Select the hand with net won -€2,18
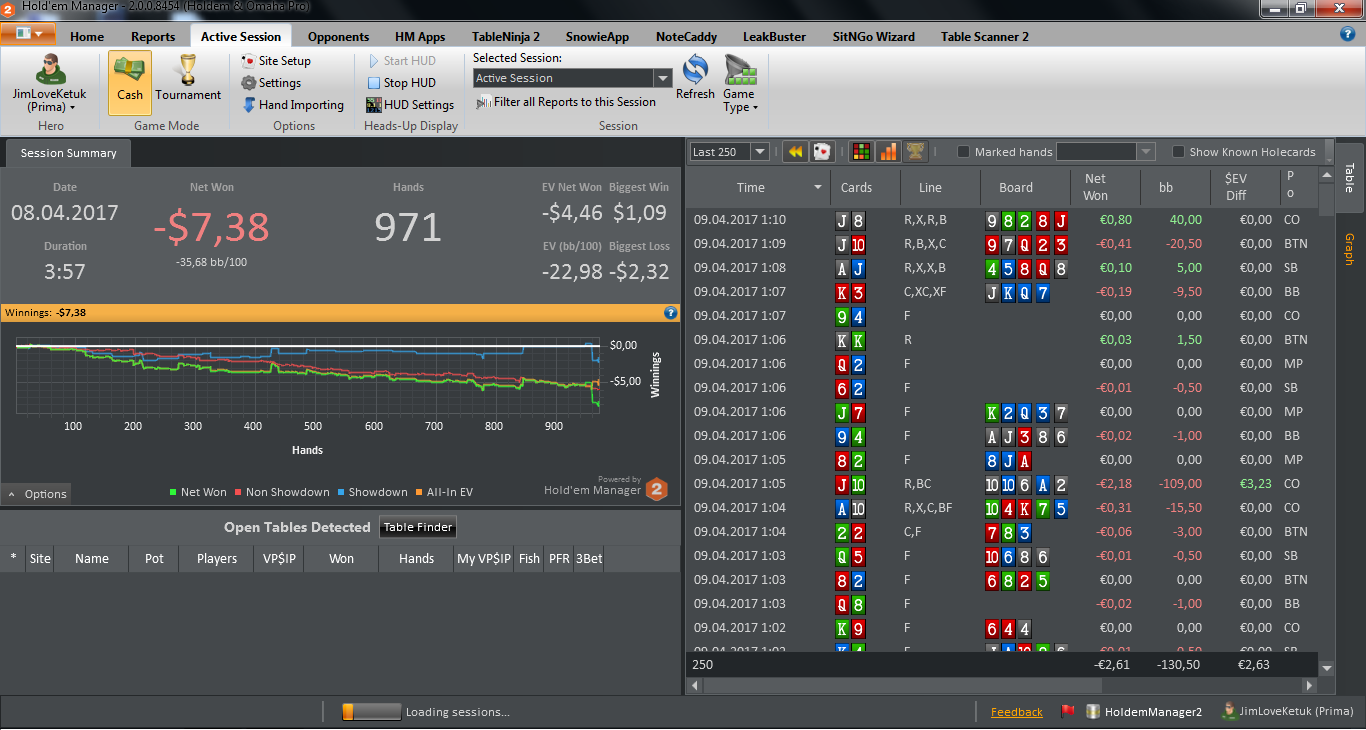The height and width of the screenshot is (730, 1366). 1002,484
